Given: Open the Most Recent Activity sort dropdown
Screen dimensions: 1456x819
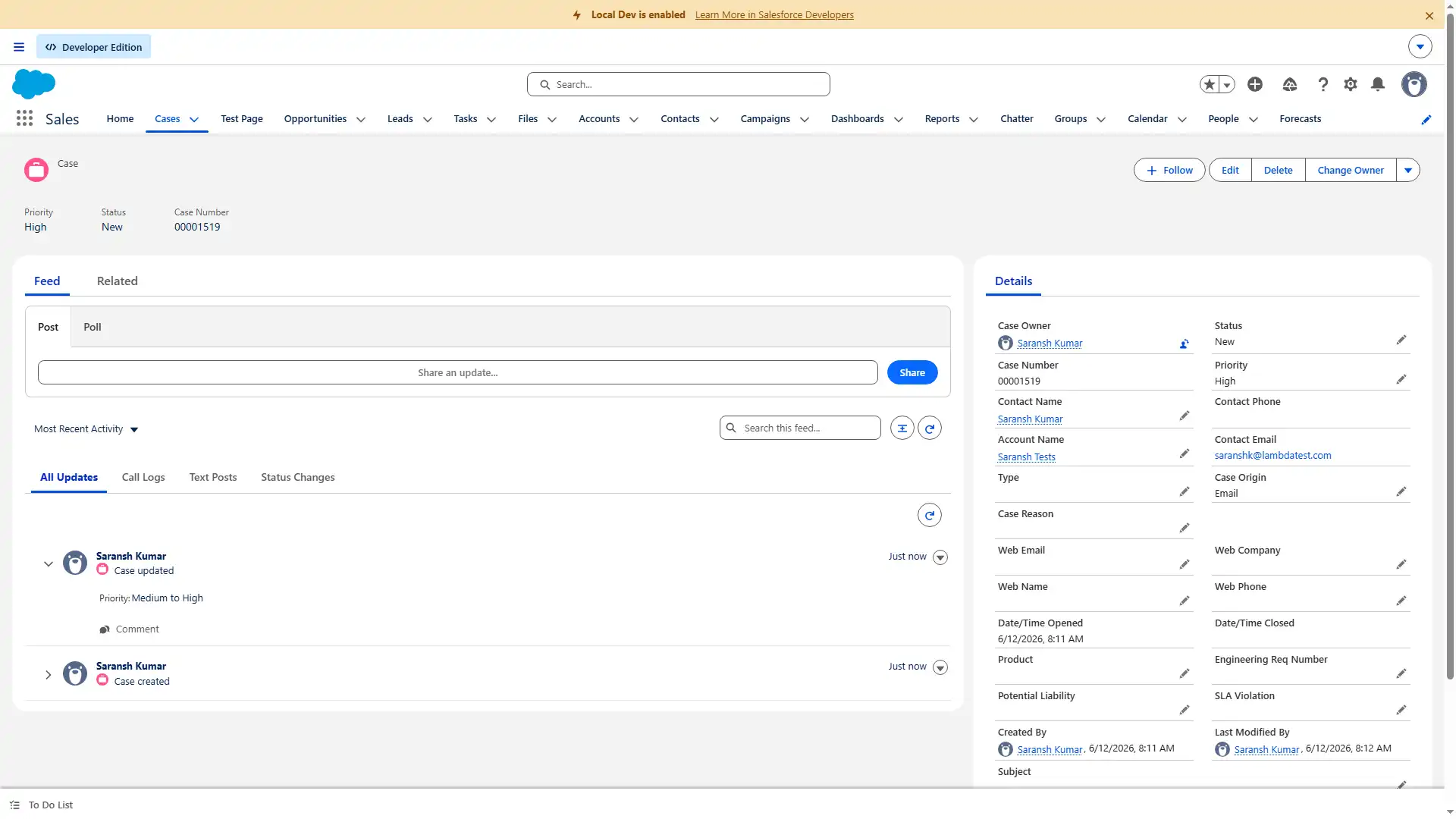Looking at the screenshot, I should 86,429.
